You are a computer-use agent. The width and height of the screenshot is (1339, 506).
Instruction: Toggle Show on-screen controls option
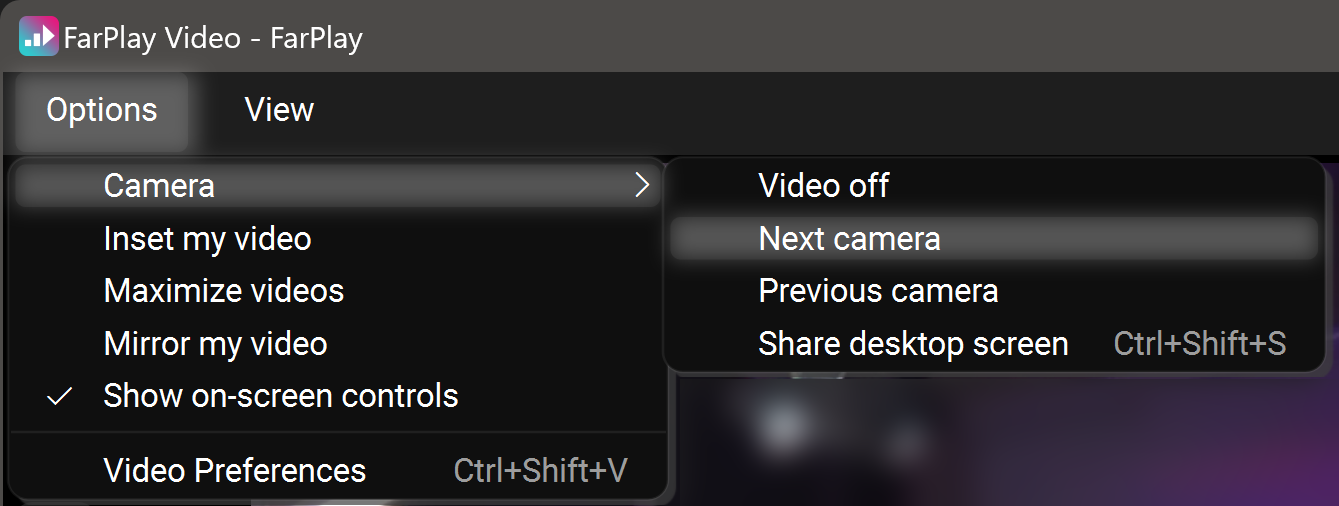pos(280,396)
